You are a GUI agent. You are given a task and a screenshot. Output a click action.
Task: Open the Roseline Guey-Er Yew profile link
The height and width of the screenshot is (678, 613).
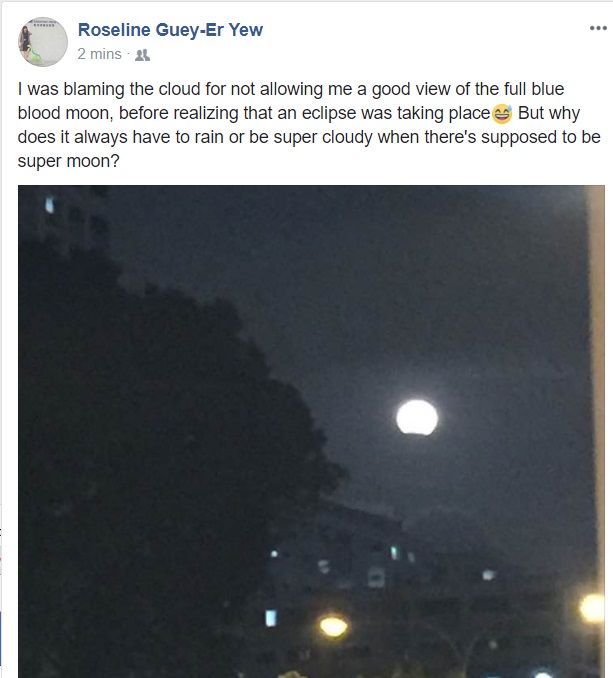[170, 30]
